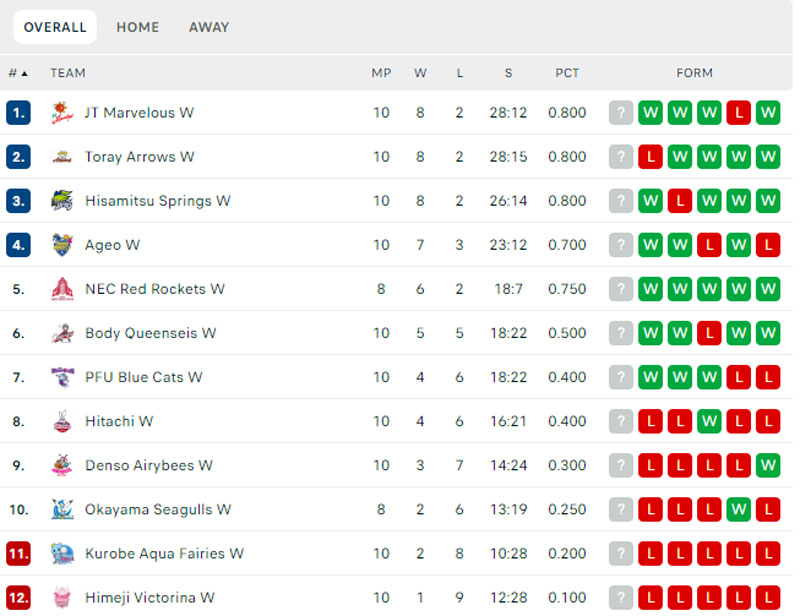Image resolution: width=800 pixels, height=616 pixels.
Task: Open JT Marvelous W team page
Action: click(x=139, y=113)
